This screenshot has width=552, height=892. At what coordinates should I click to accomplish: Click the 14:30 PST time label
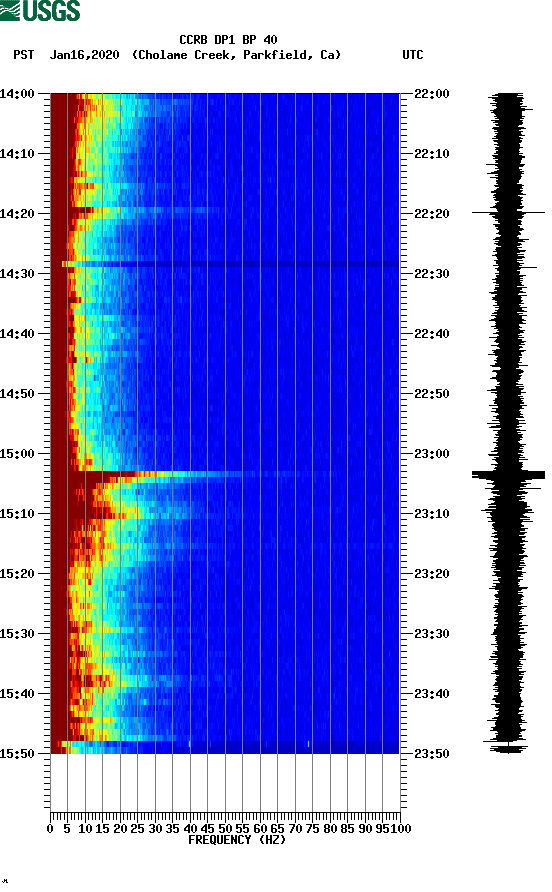tap(17, 274)
